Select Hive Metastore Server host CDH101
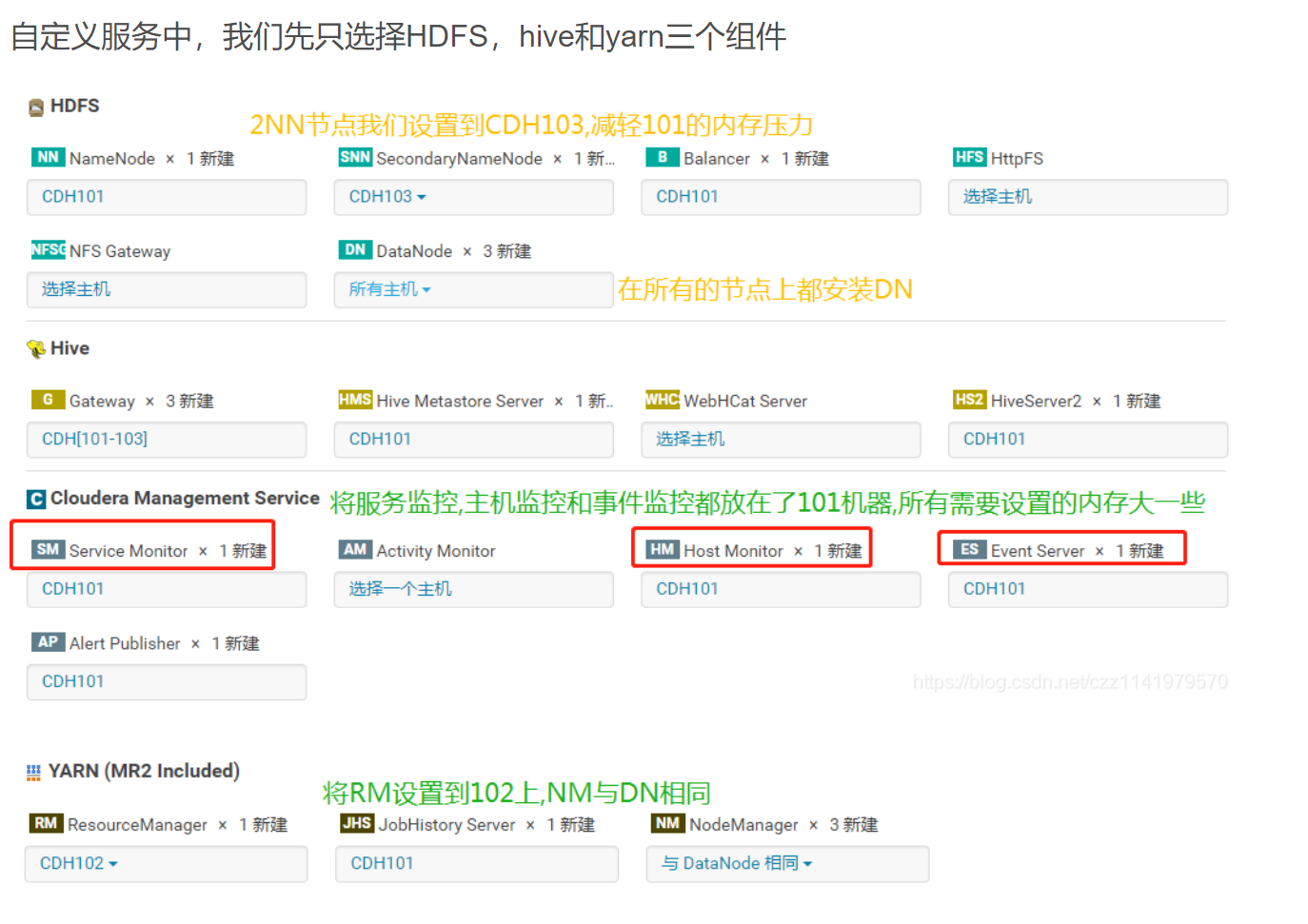 [473, 440]
